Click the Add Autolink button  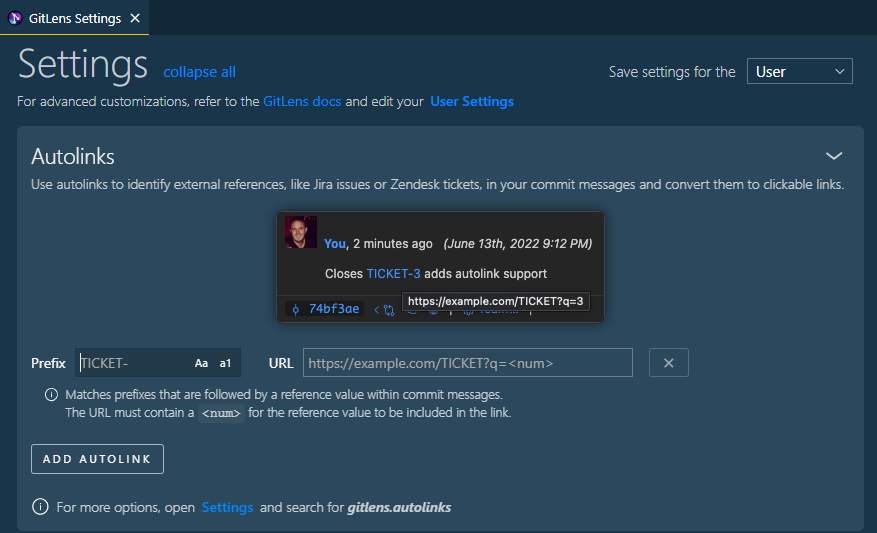click(97, 459)
